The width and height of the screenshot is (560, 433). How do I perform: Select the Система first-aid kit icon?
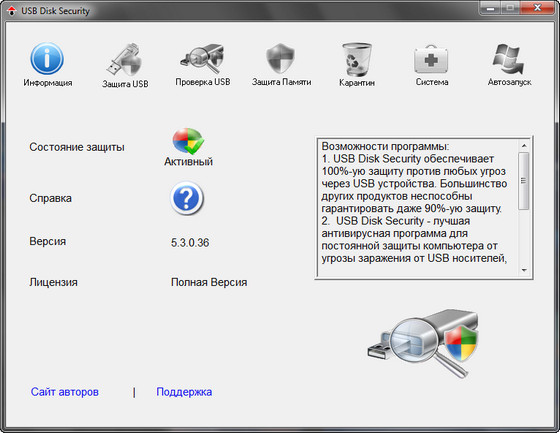coord(431,59)
